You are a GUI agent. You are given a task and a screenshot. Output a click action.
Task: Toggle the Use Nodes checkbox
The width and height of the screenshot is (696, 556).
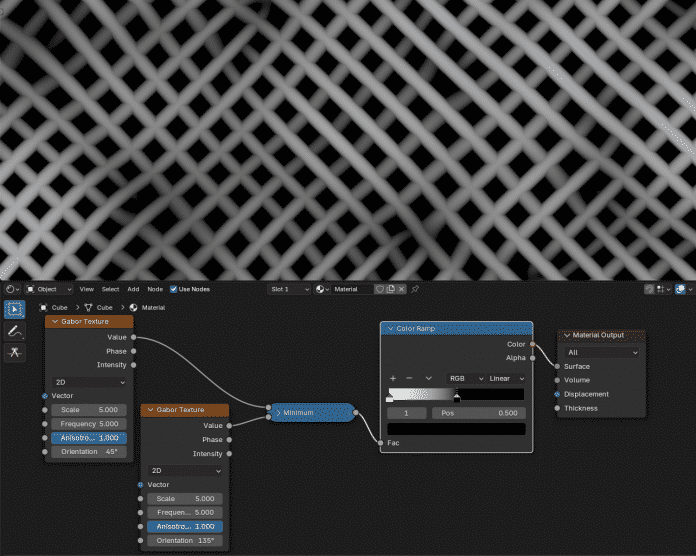[173, 289]
